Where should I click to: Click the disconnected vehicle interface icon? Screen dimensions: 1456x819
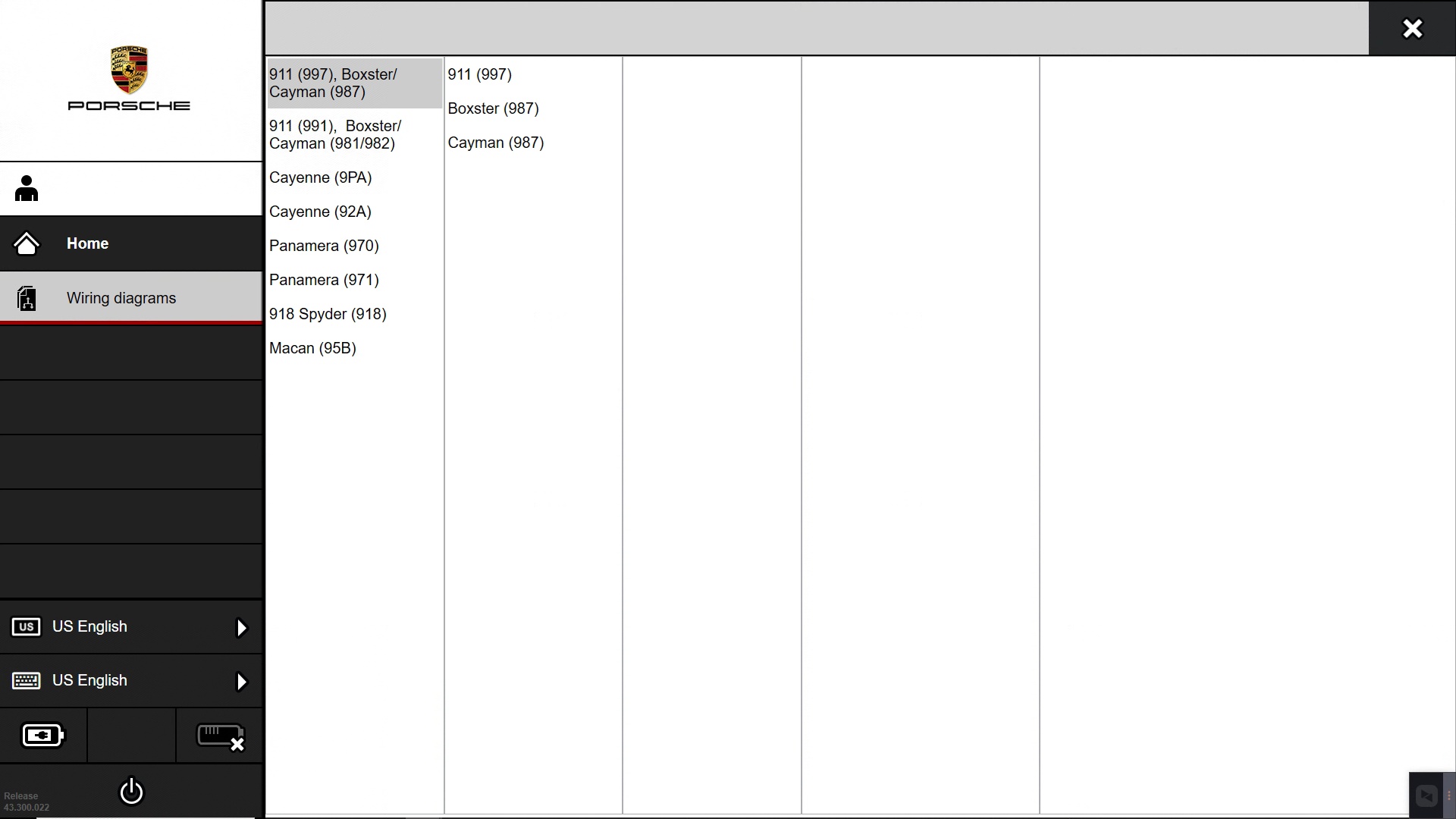point(220,736)
